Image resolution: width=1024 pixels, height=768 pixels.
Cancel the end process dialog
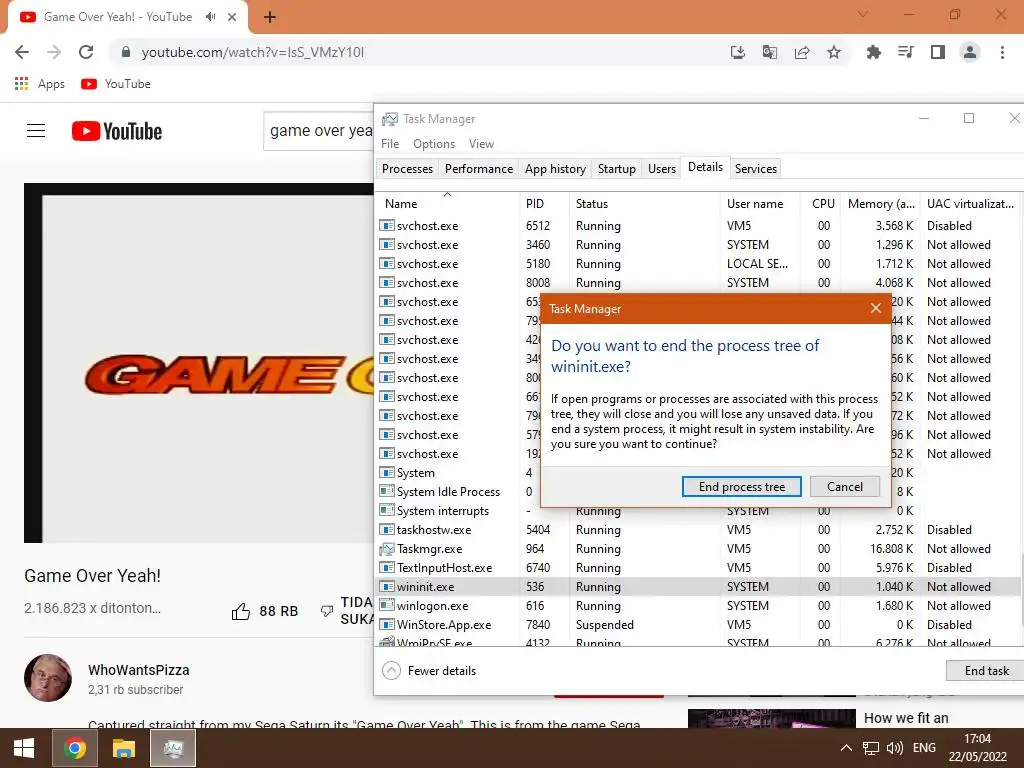pyautogui.click(x=844, y=487)
